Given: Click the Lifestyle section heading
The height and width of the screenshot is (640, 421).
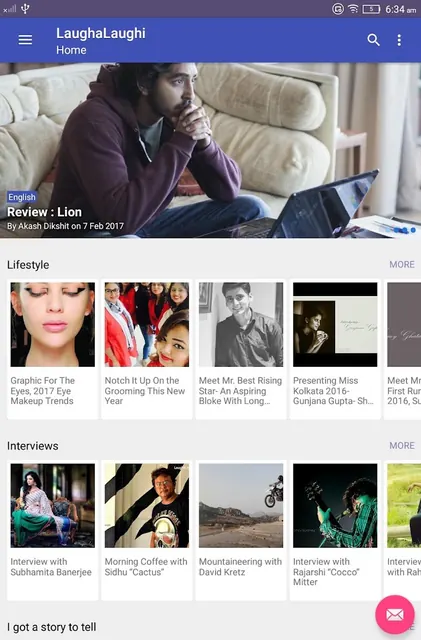Looking at the screenshot, I should [28, 265].
